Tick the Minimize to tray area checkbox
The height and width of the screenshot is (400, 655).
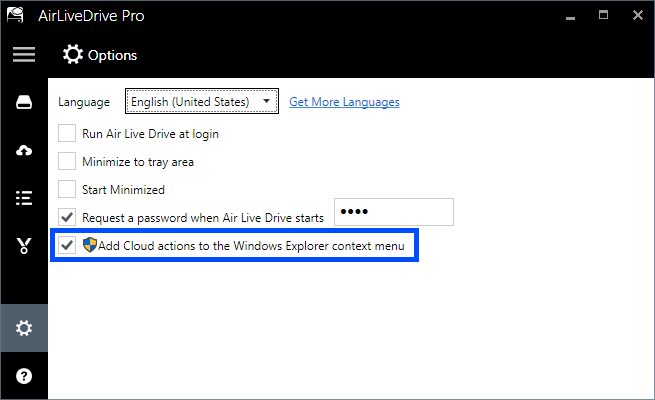[x=67, y=161]
